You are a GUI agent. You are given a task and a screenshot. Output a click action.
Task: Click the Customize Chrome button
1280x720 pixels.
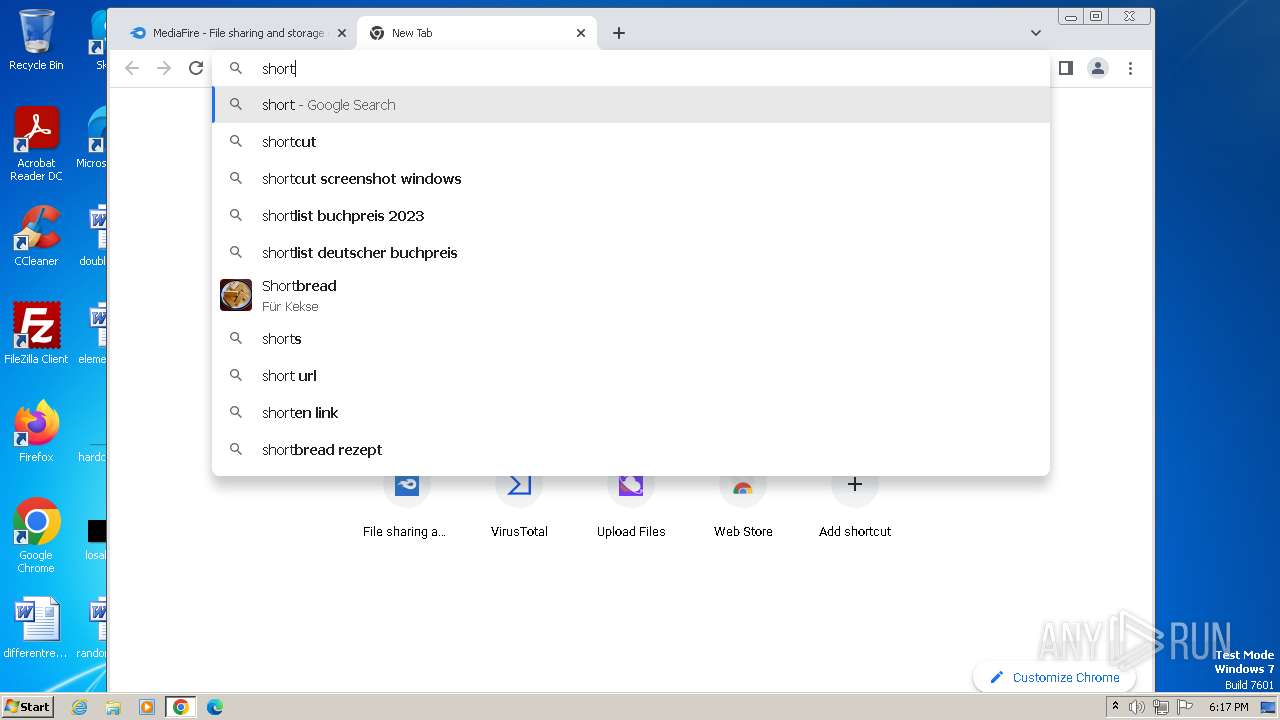click(x=1054, y=677)
